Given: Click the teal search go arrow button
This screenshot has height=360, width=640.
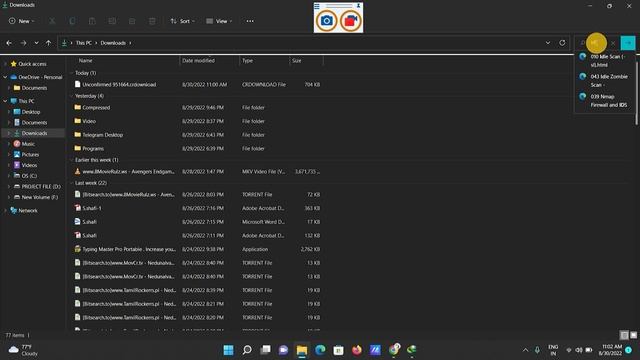Looking at the screenshot, I should [628, 43].
